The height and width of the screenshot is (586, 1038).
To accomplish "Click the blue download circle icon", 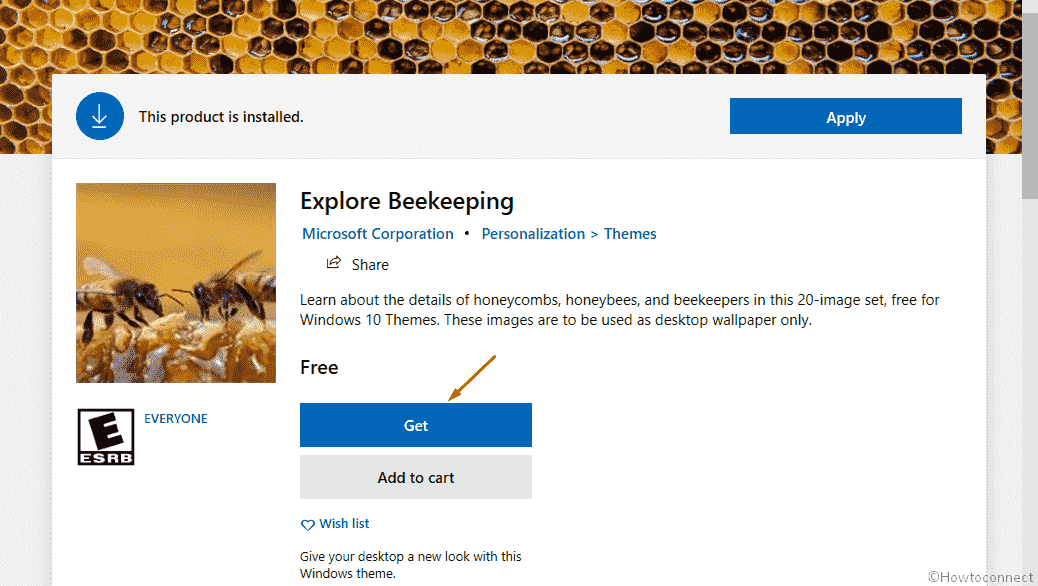I will pos(100,116).
